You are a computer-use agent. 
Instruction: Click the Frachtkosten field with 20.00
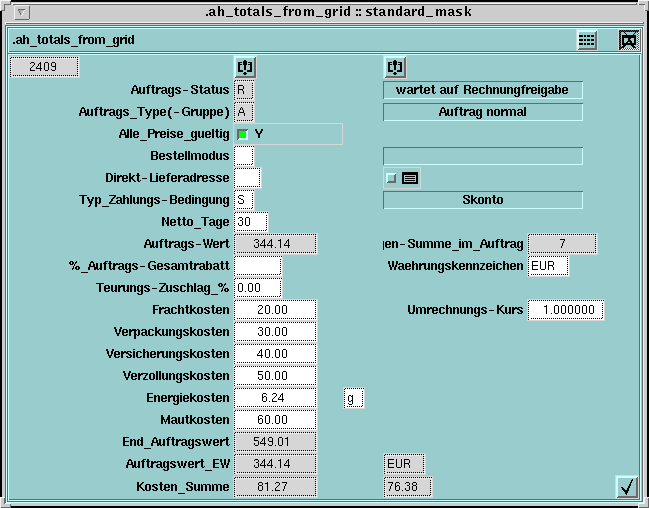tap(275, 310)
